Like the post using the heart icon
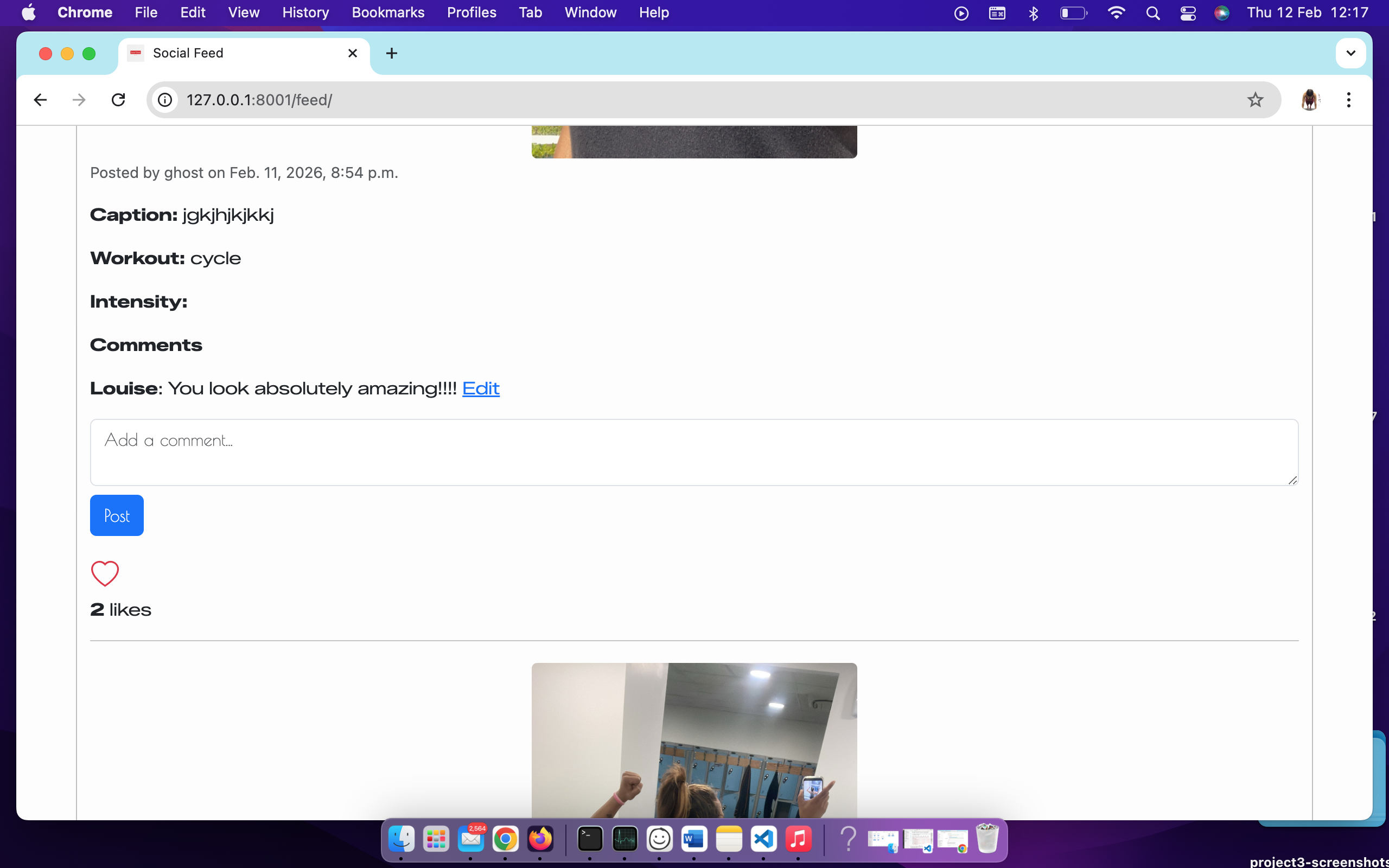This screenshot has width=1389, height=868. pos(105,573)
